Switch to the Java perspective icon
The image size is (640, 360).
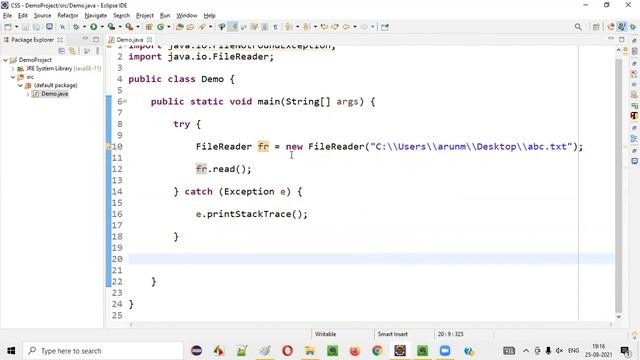621,27
